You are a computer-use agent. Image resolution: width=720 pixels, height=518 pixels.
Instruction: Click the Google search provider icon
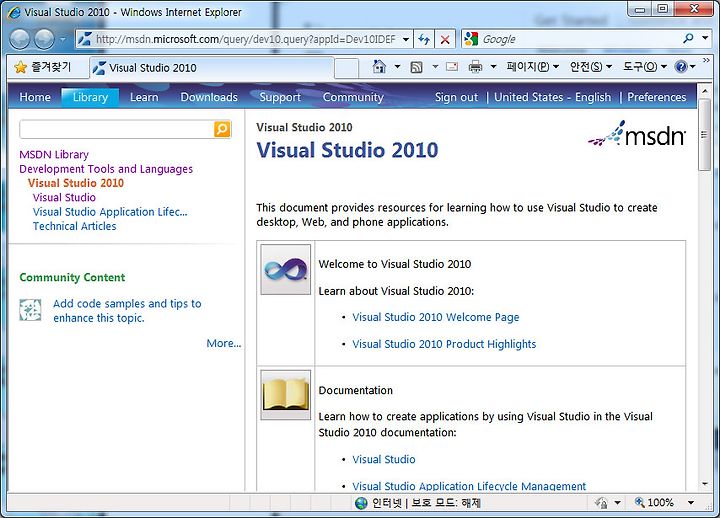coord(471,39)
